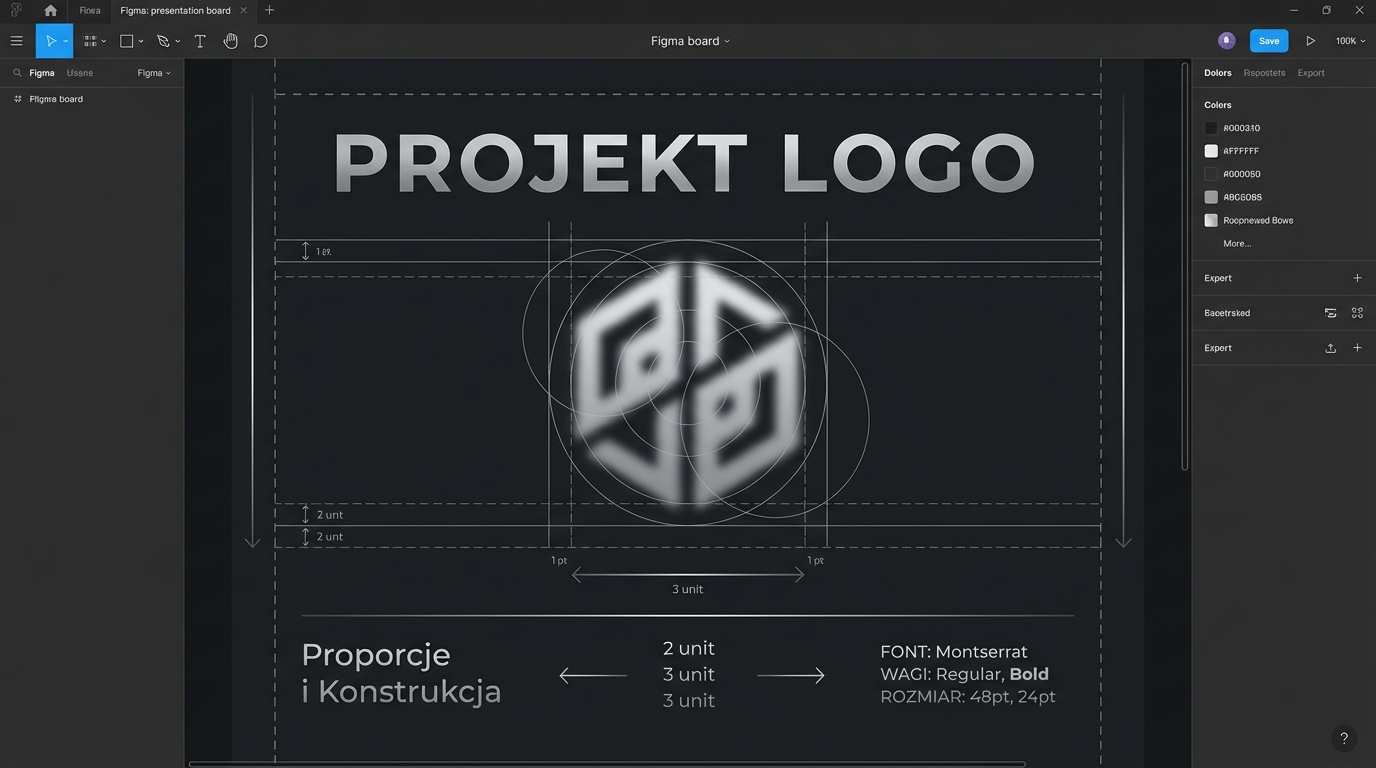Viewport: 1376px width, 768px height.
Task: Activate the Hand tool for panning
Action: click(x=230, y=41)
